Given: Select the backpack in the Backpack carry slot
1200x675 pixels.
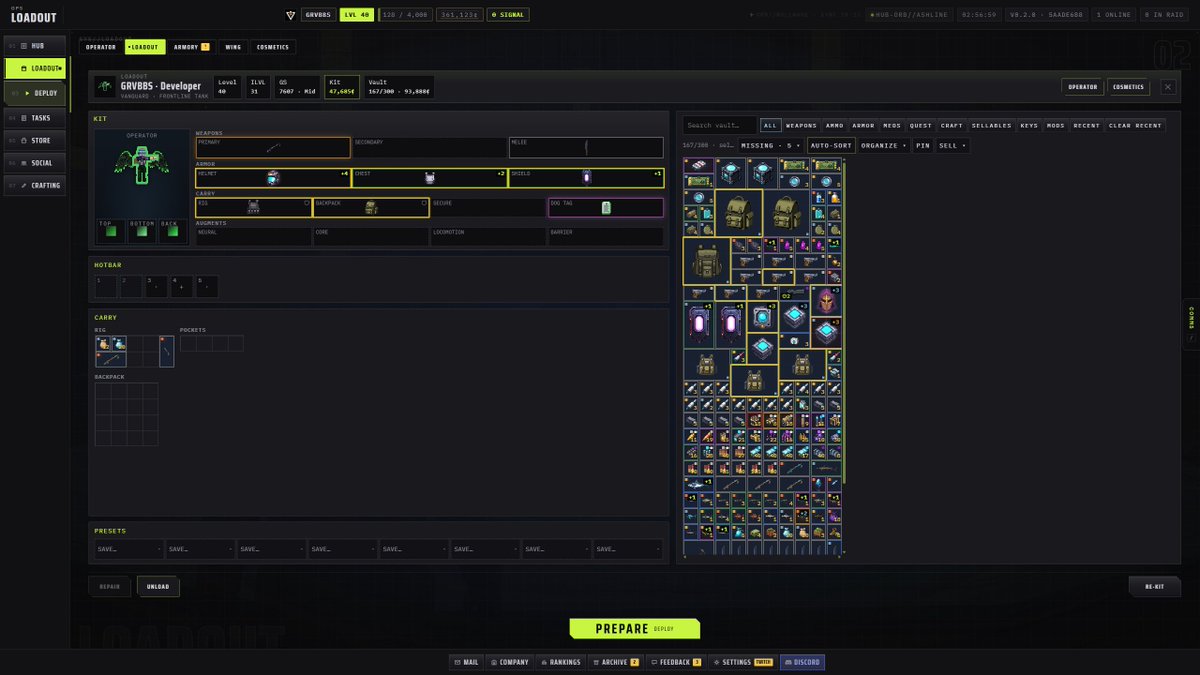Looking at the screenshot, I should 371,208.
